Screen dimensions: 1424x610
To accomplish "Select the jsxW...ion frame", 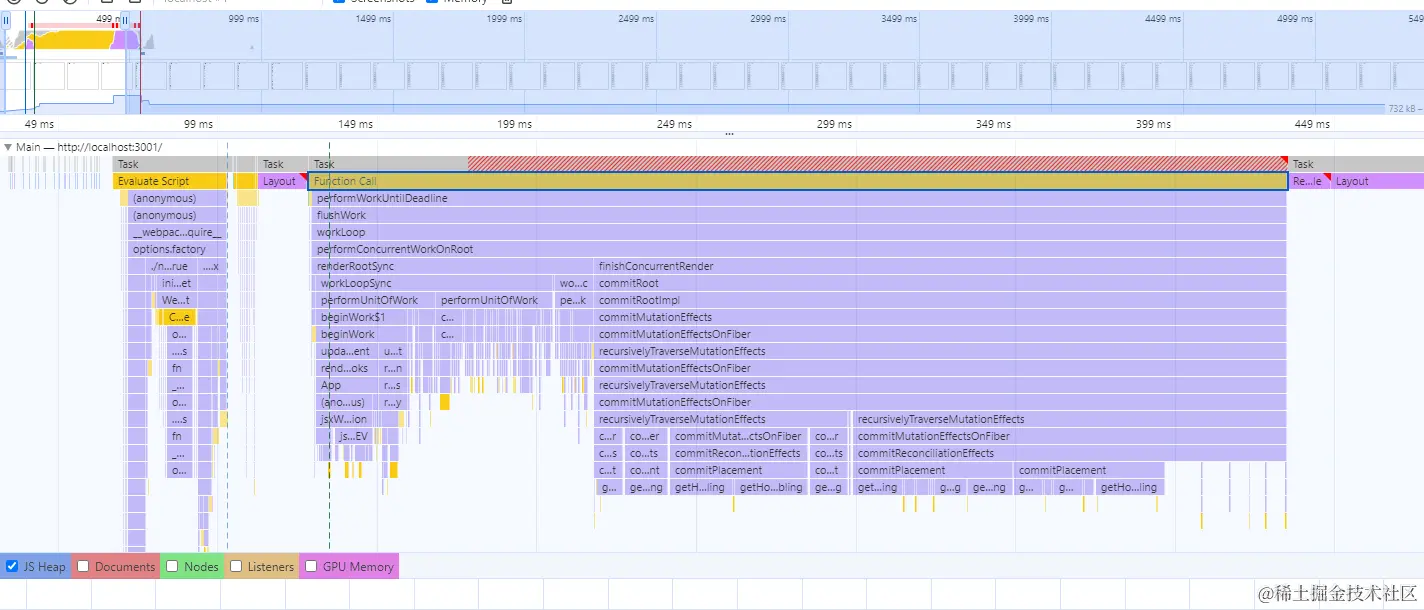I will point(343,419).
